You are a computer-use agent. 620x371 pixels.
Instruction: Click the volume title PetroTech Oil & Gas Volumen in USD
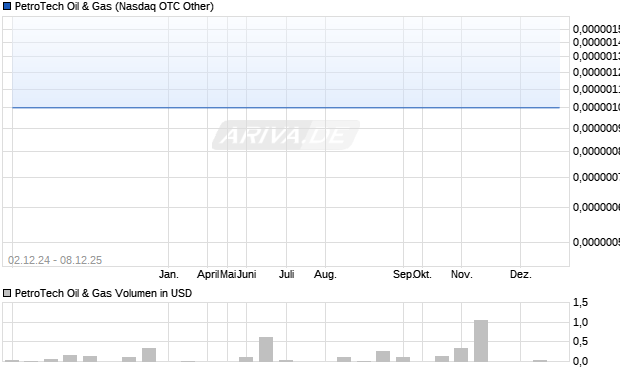pos(103,293)
